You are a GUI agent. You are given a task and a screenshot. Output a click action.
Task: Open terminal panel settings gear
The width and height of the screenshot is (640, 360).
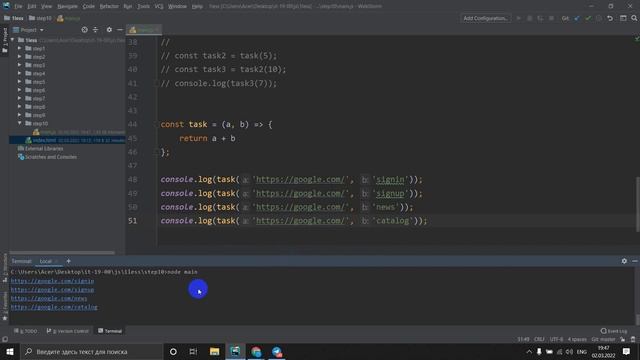[x=624, y=261]
